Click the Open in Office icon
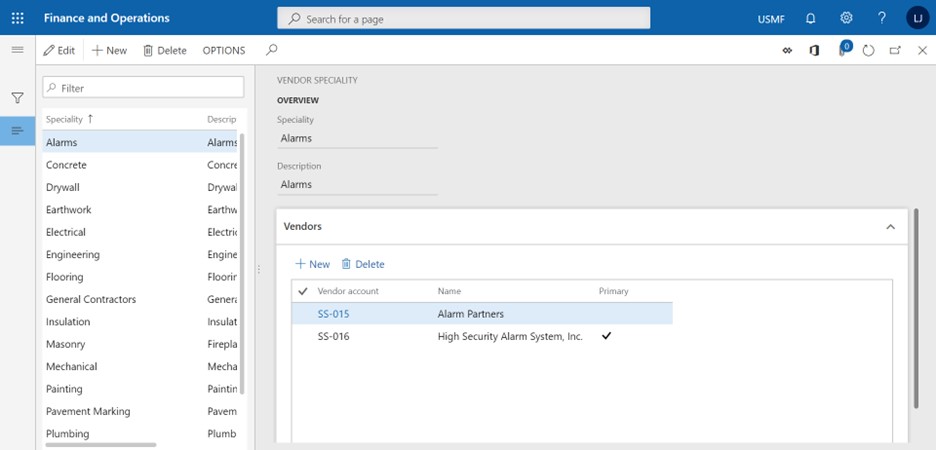Image resolution: width=936 pixels, height=450 pixels. (815, 50)
